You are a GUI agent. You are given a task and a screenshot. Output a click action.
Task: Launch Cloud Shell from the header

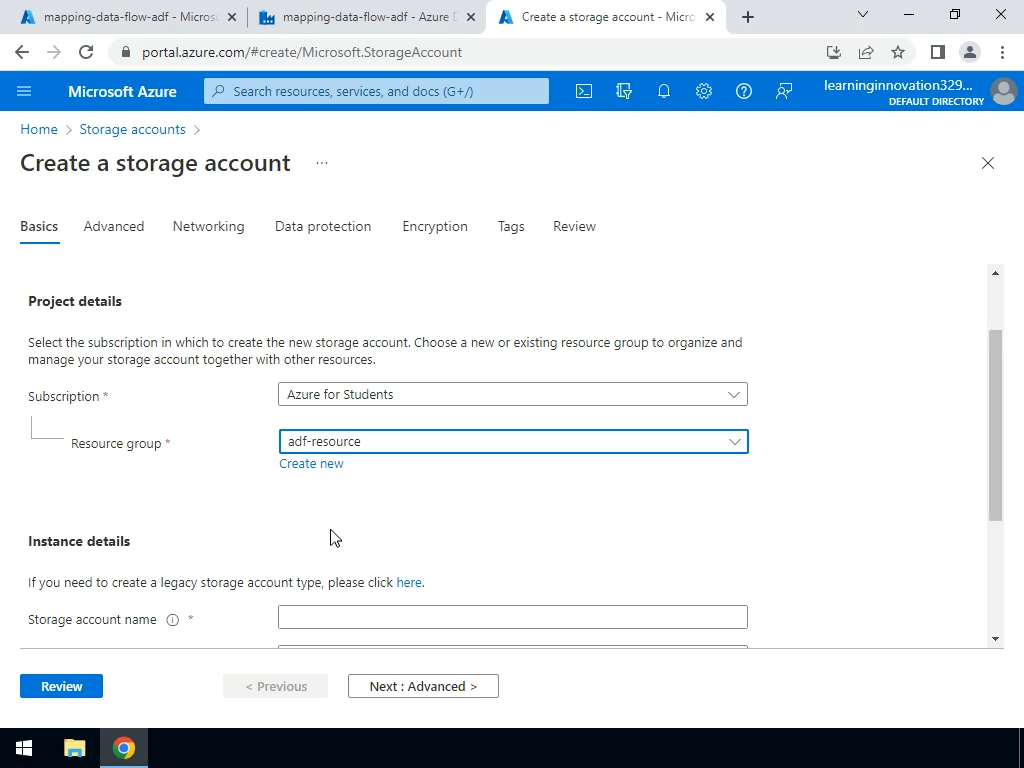click(584, 91)
